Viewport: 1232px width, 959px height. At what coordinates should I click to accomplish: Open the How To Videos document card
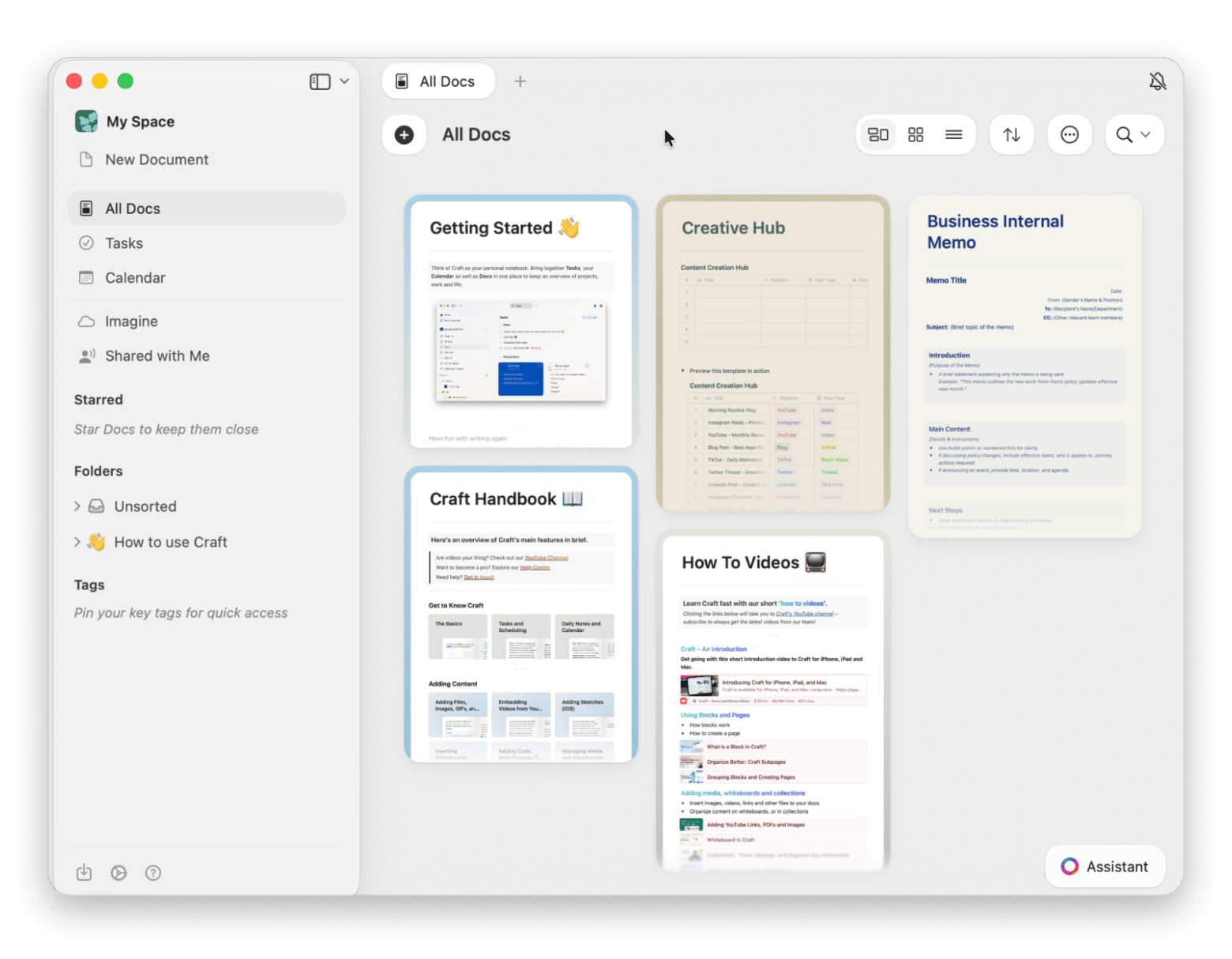tap(773, 701)
